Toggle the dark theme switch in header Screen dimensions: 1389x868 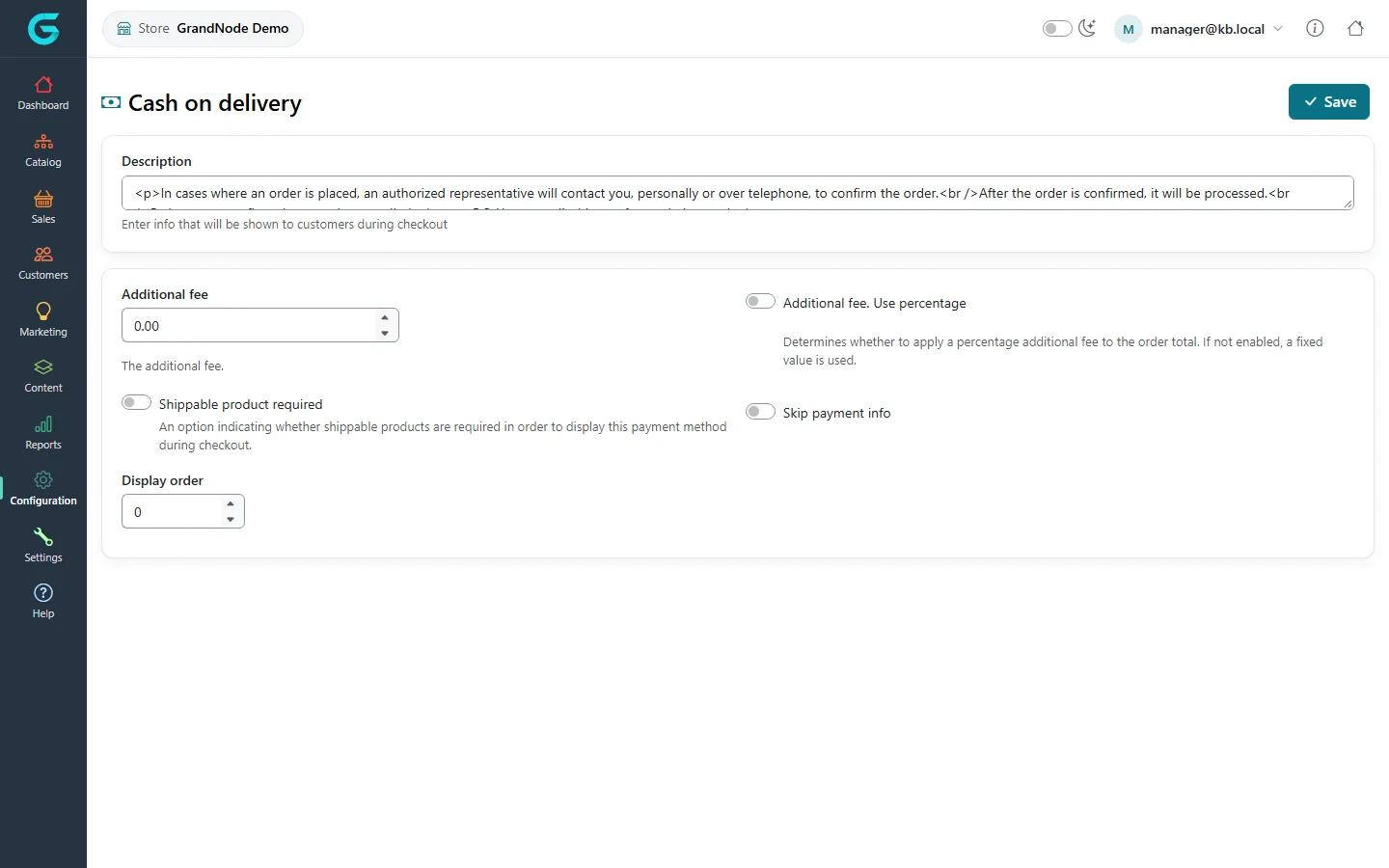1057,29
